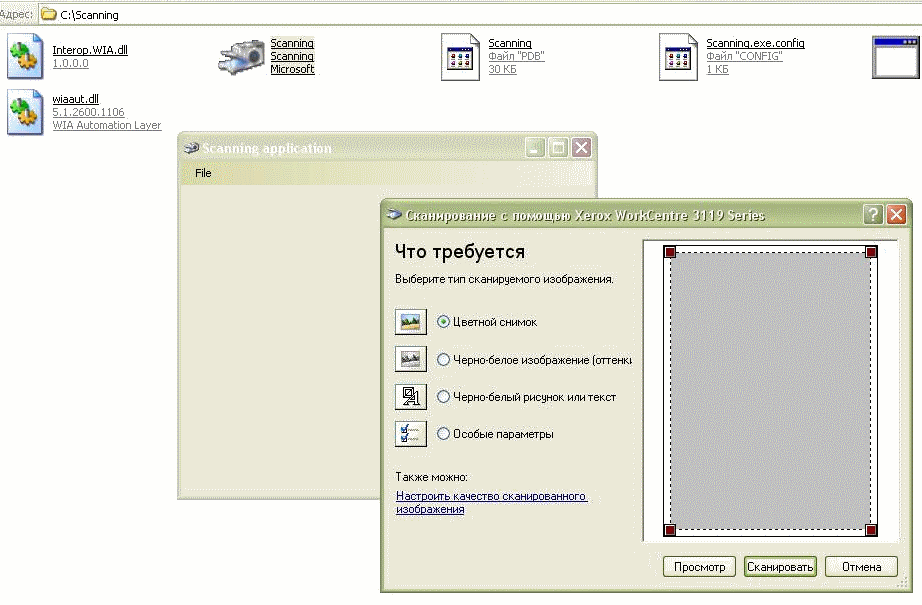Viewport: 922px width, 605px height.
Task: Click inside the gray scan preview area
Action: pyautogui.click(x=770, y=391)
